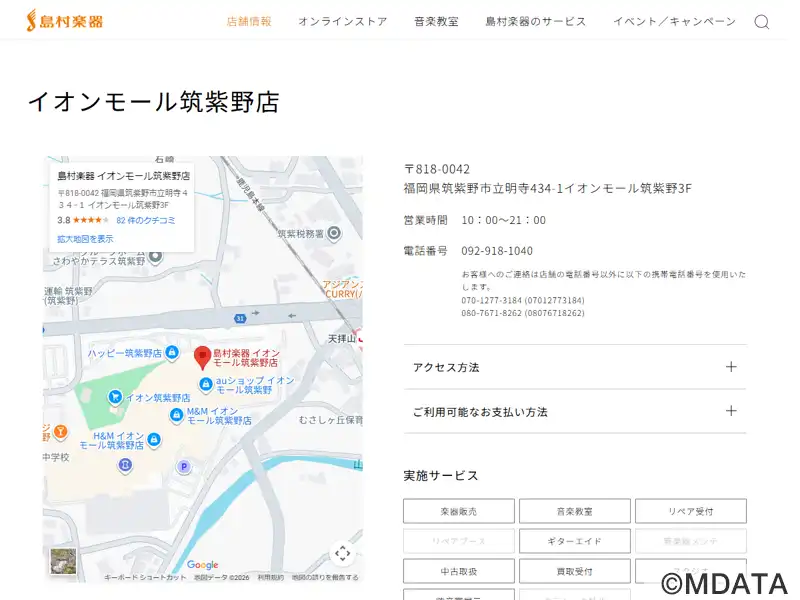Open the イベント／キャンペーン menu
This screenshot has height=600, width=800.
(674, 21)
